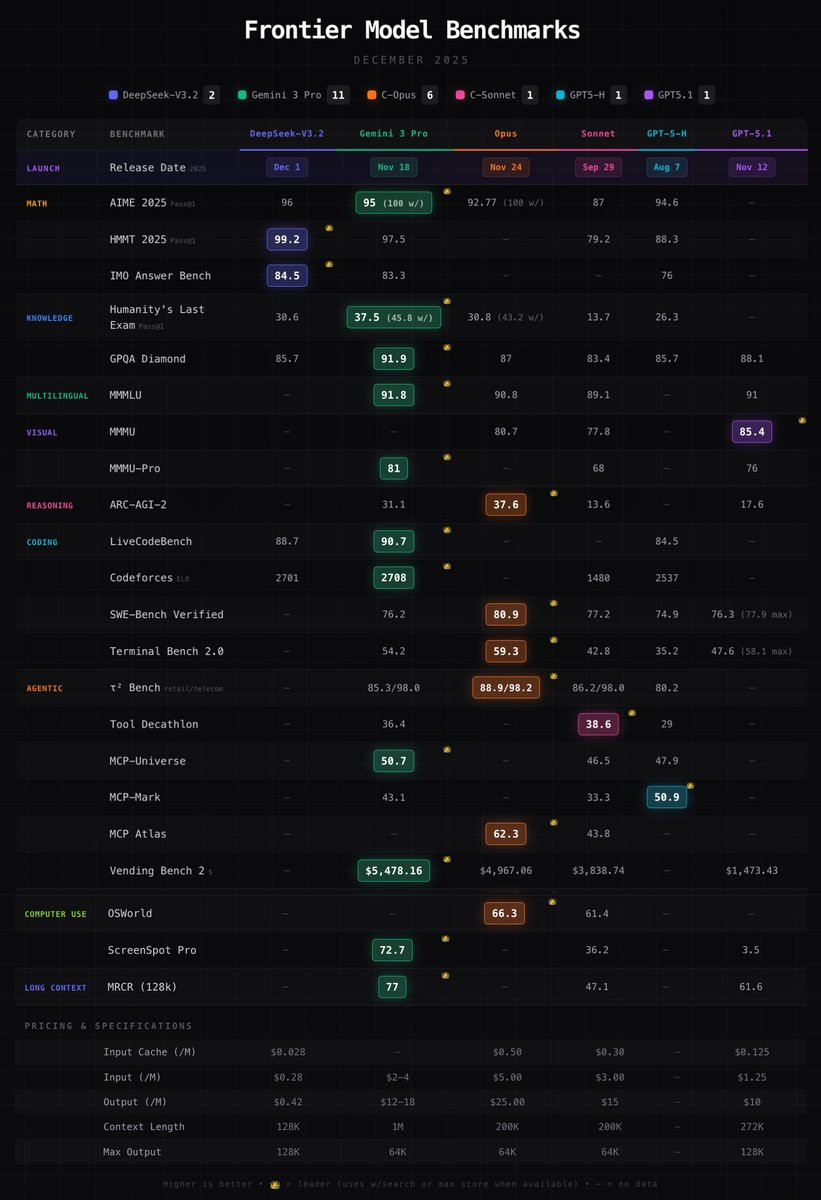The width and height of the screenshot is (821, 1200).
Task: Click the crown beside MMMU score 85.4
Action: [x=801, y=420]
